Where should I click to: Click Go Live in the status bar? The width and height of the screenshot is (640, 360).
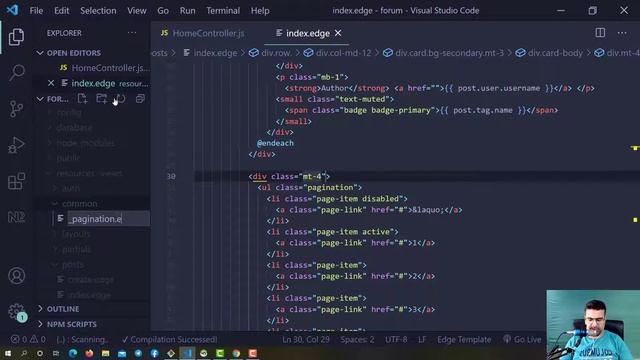pos(522,339)
